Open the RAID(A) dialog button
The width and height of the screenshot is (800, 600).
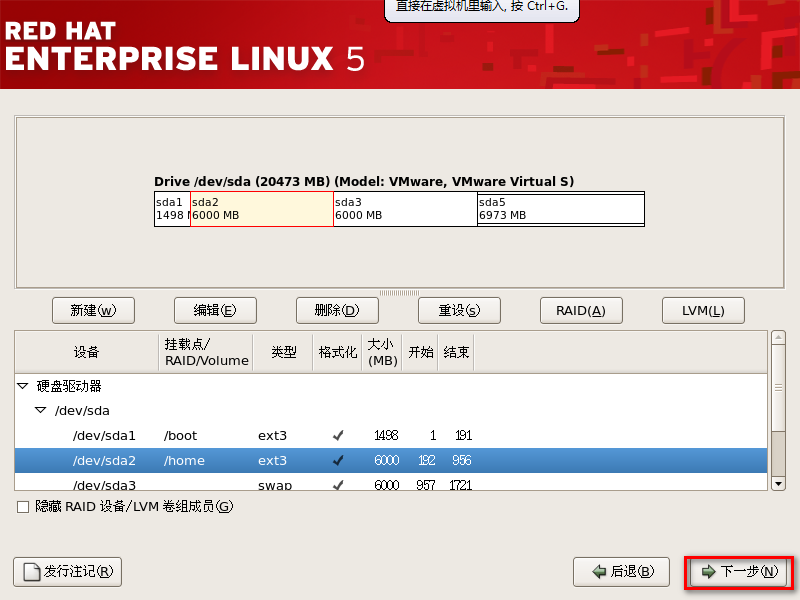click(x=581, y=310)
